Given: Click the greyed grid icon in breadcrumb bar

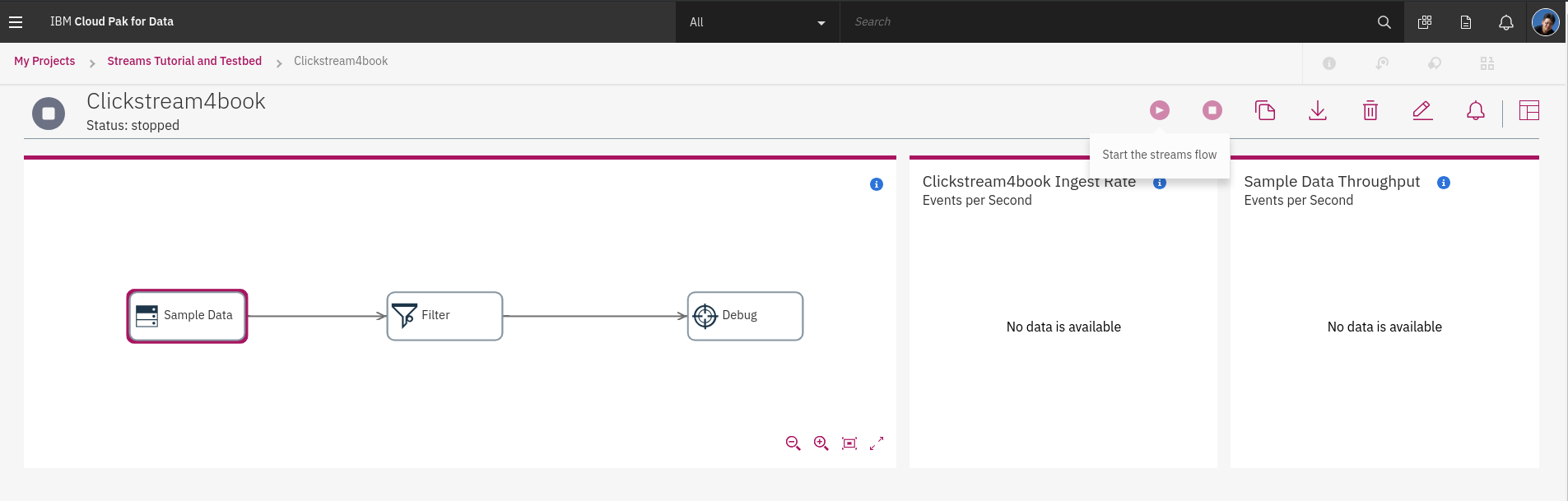Looking at the screenshot, I should click(x=1487, y=63).
